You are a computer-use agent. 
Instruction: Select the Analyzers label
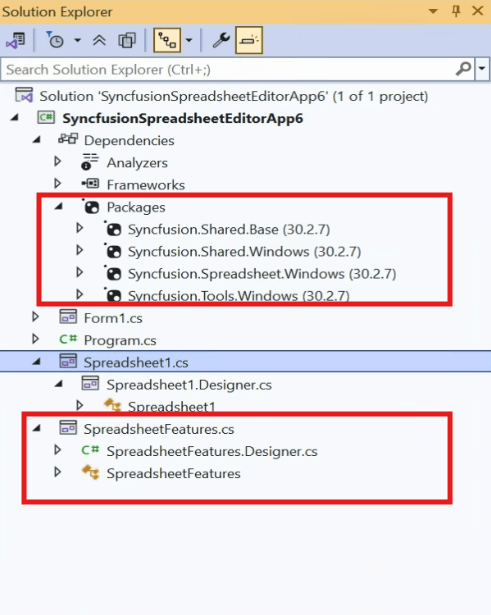point(137,163)
